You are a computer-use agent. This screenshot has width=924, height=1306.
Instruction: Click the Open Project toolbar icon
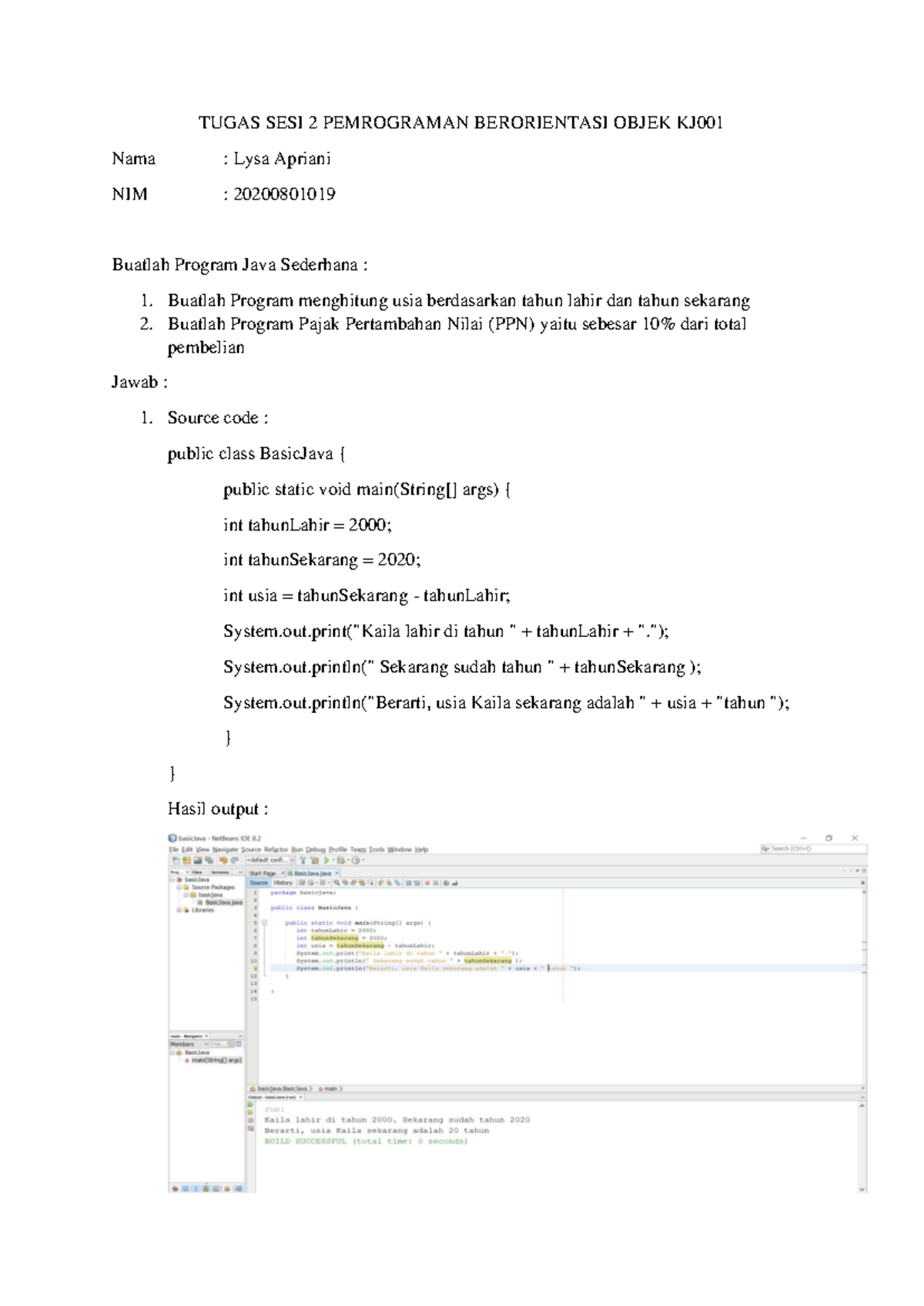click(x=197, y=860)
